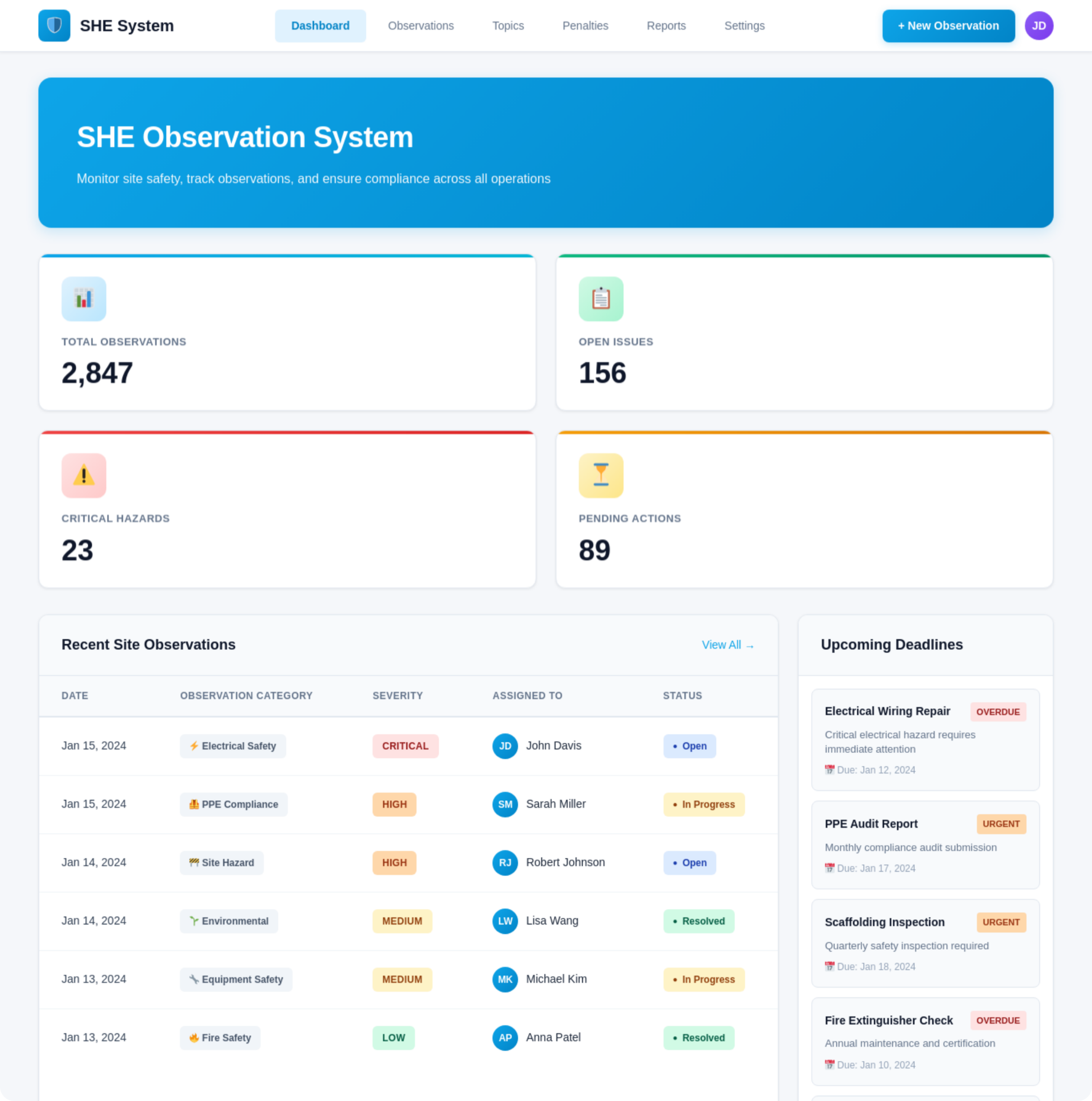This screenshot has width=1092, height=1101.
Task: Go to the Reports nav tab
Action: (666, 26)
